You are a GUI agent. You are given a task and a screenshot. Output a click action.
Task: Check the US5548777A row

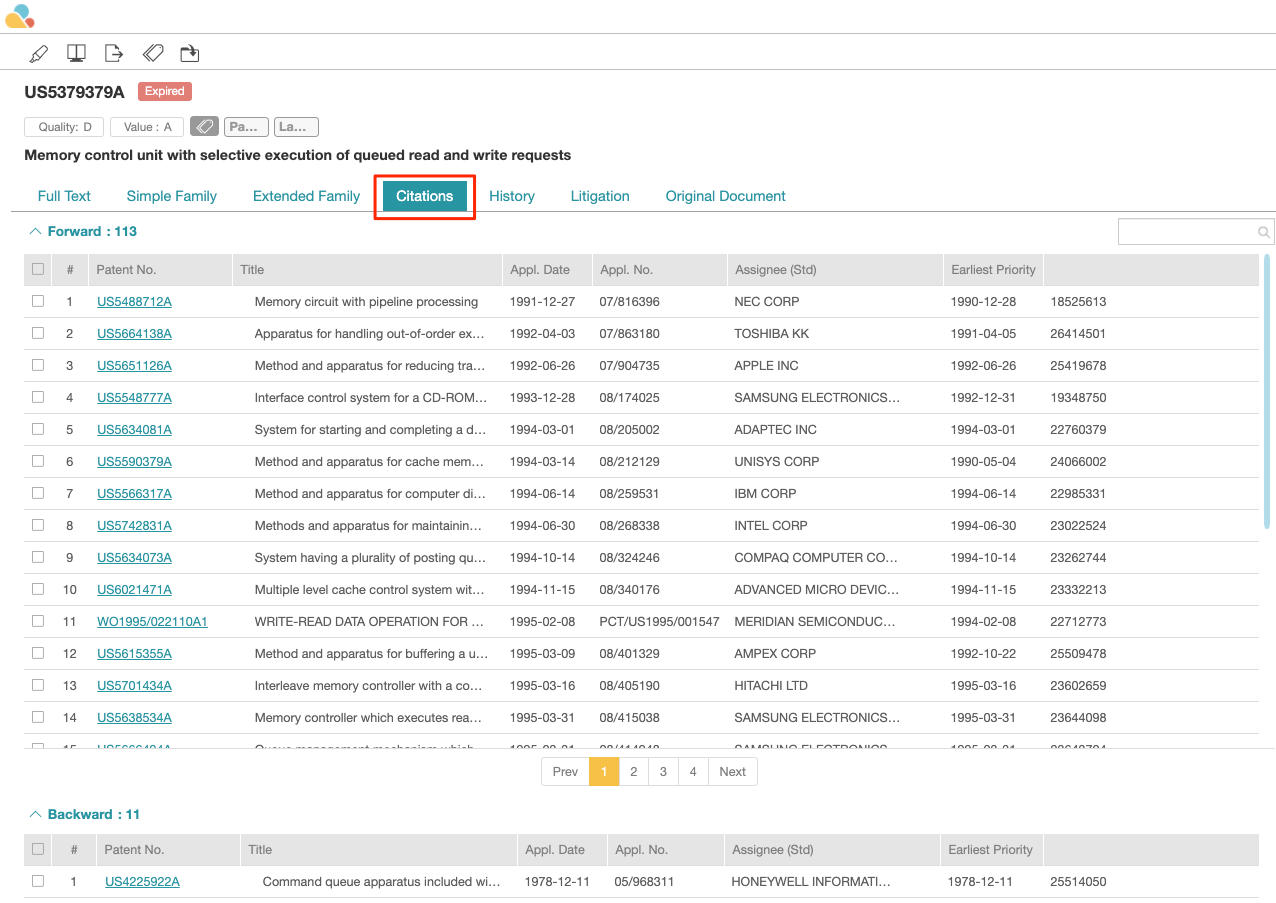coord(38,397)
